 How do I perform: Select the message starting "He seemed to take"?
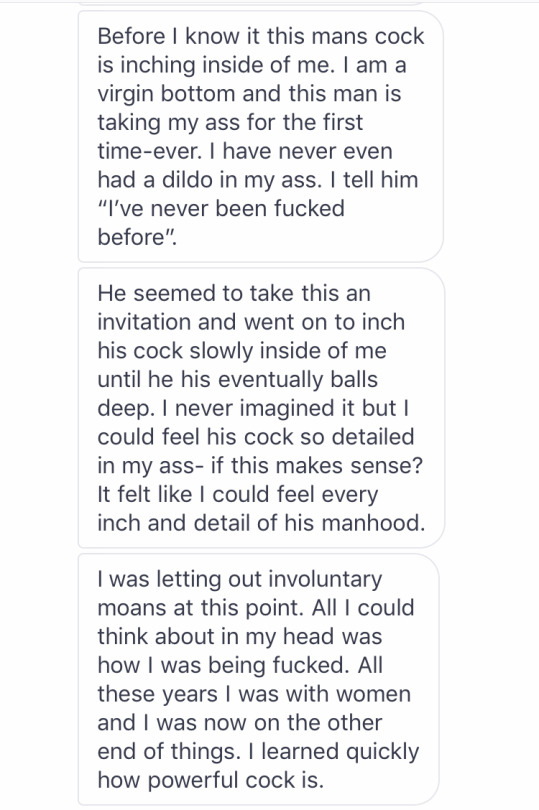pyautogui.click(x=260, y=408)
